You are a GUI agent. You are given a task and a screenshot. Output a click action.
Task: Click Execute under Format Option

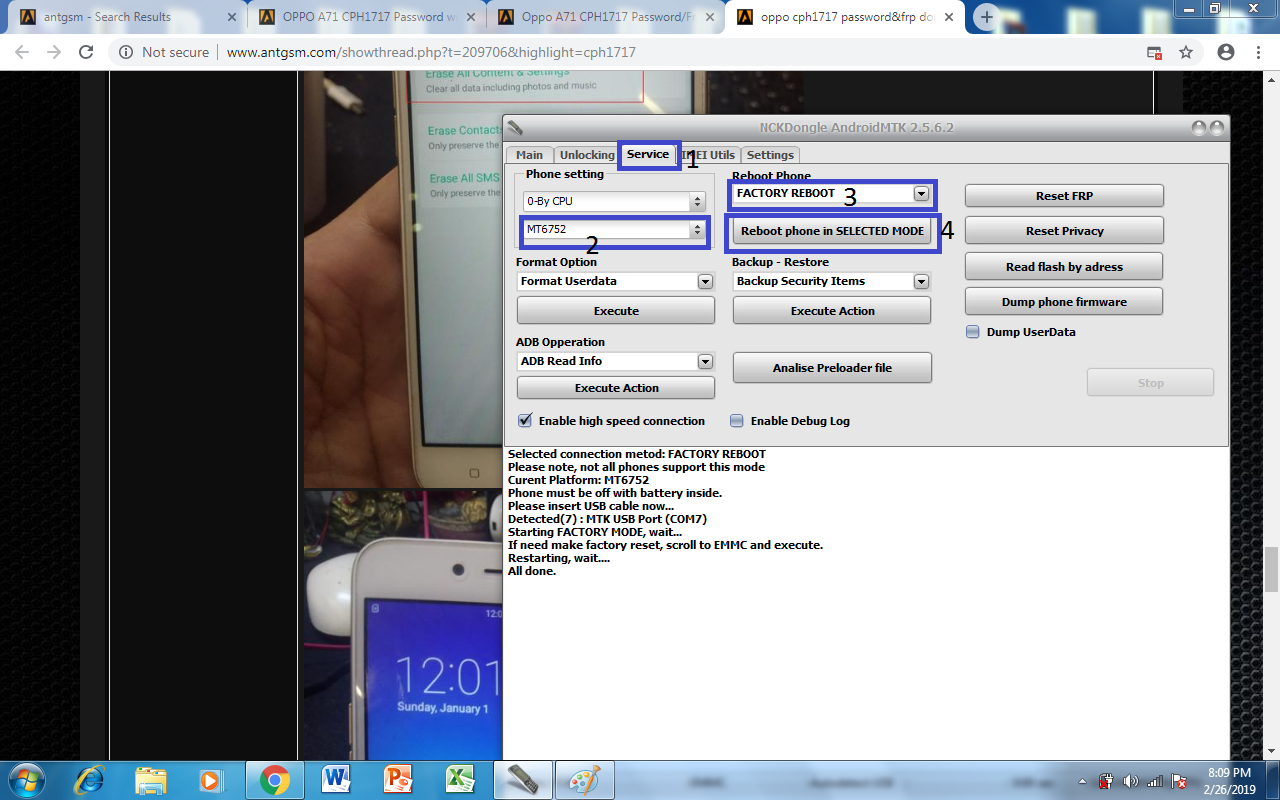click(616, 311)
